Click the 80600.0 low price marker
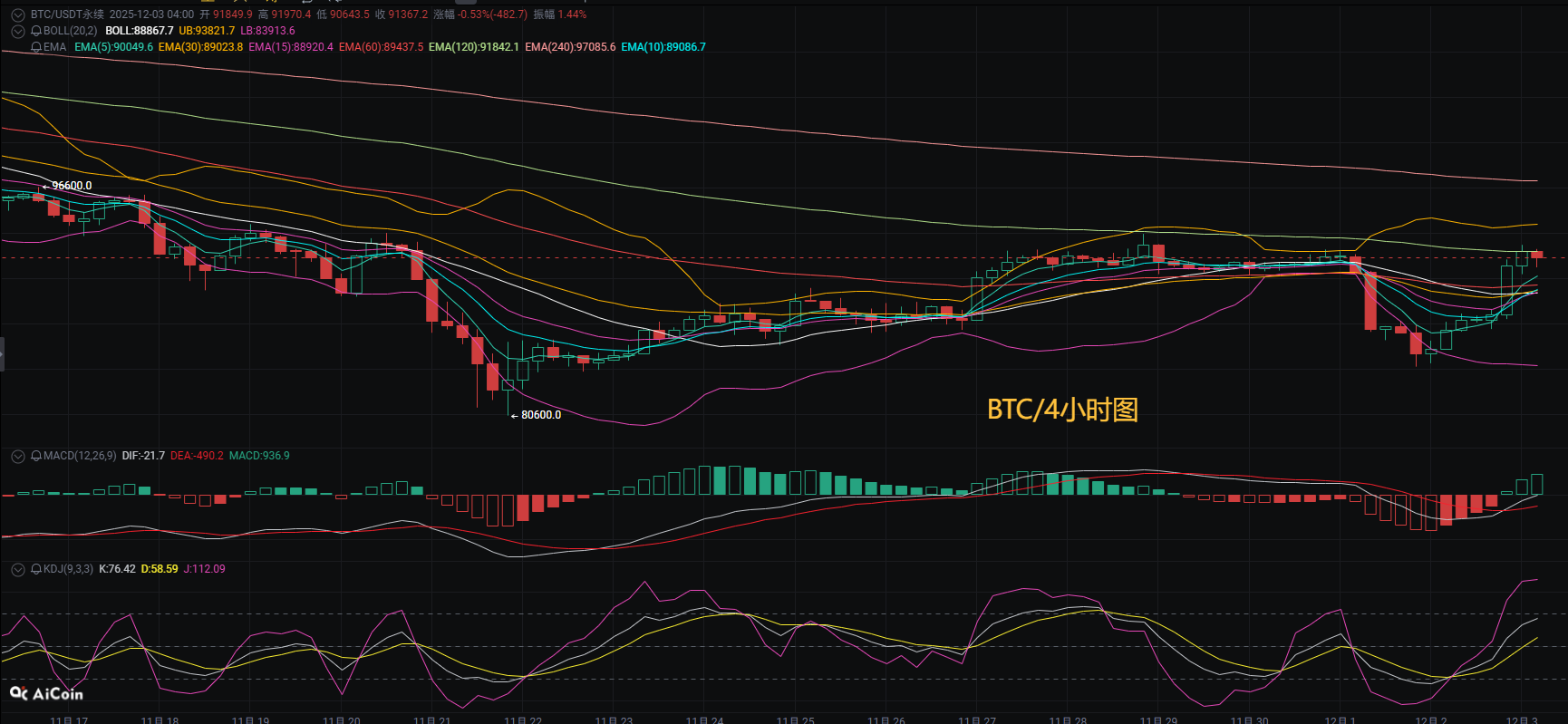 click(x=540, y=415)
